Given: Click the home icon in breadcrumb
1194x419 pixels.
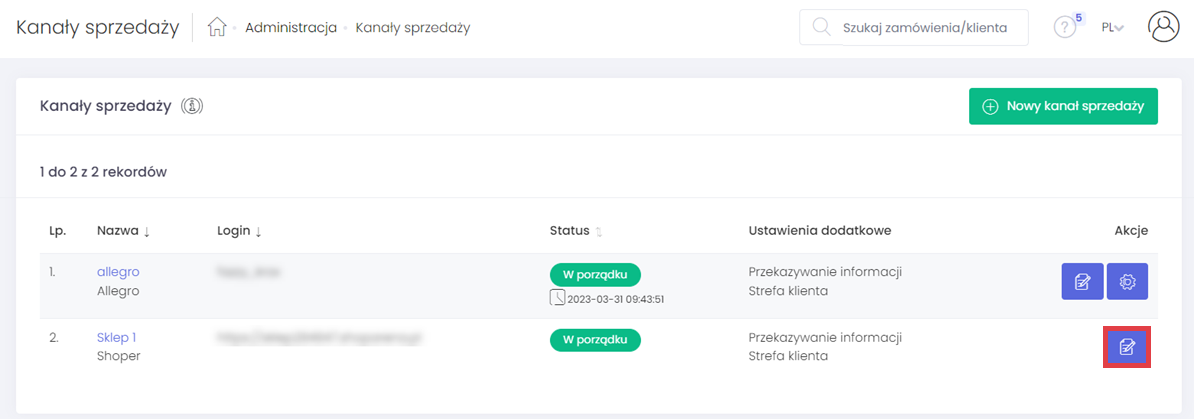Looking at the screenshot, I should (x=217, y=28).
